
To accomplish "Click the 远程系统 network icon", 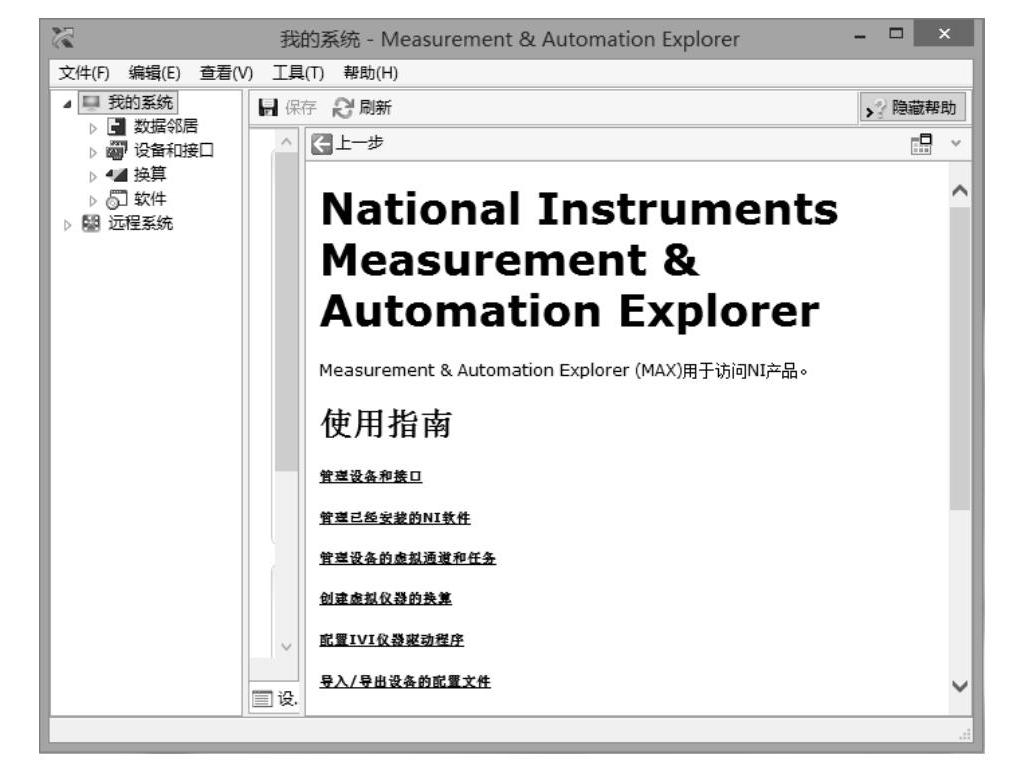I will point(91,224).
